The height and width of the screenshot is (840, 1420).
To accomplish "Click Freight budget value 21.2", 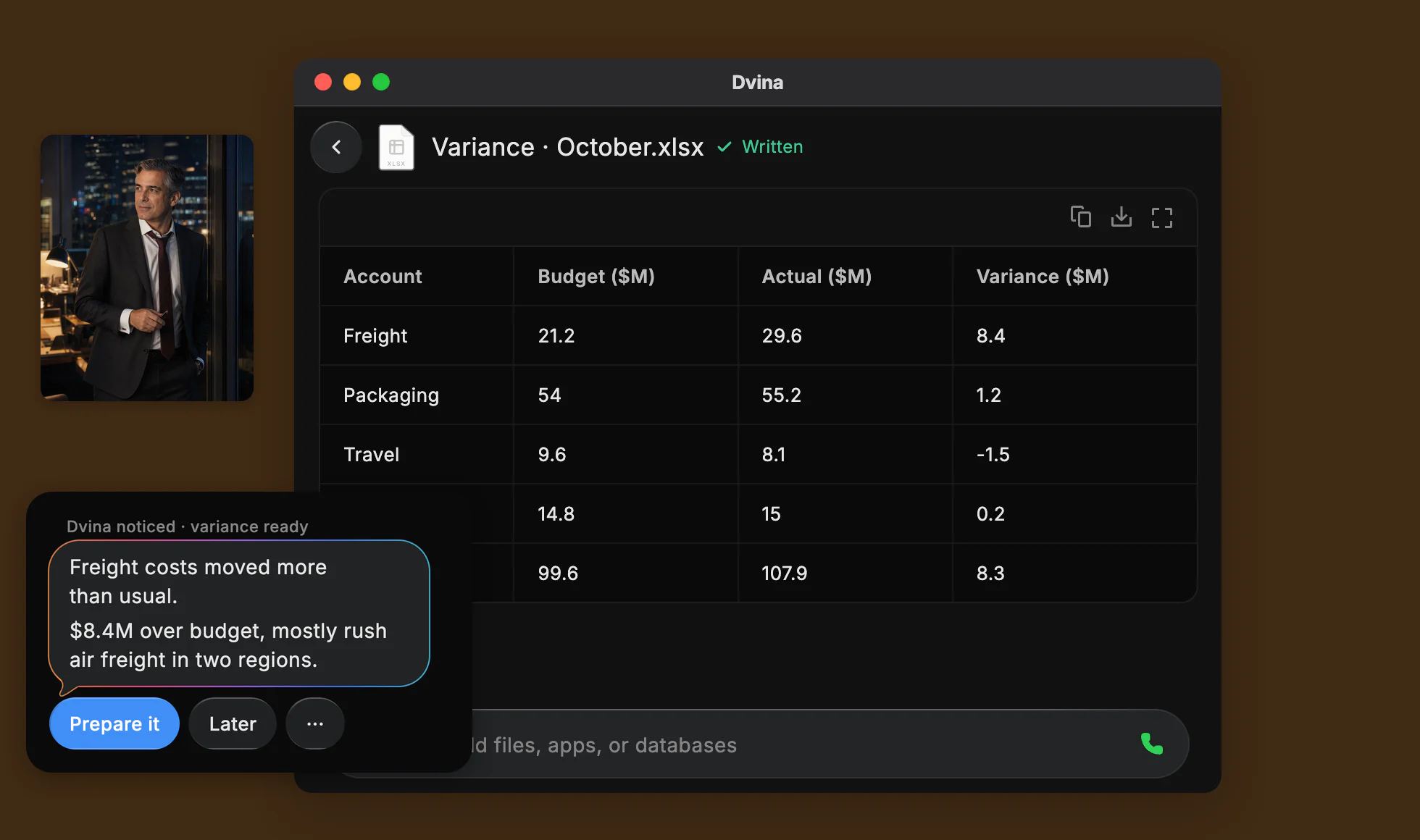I will coord(556,336).
